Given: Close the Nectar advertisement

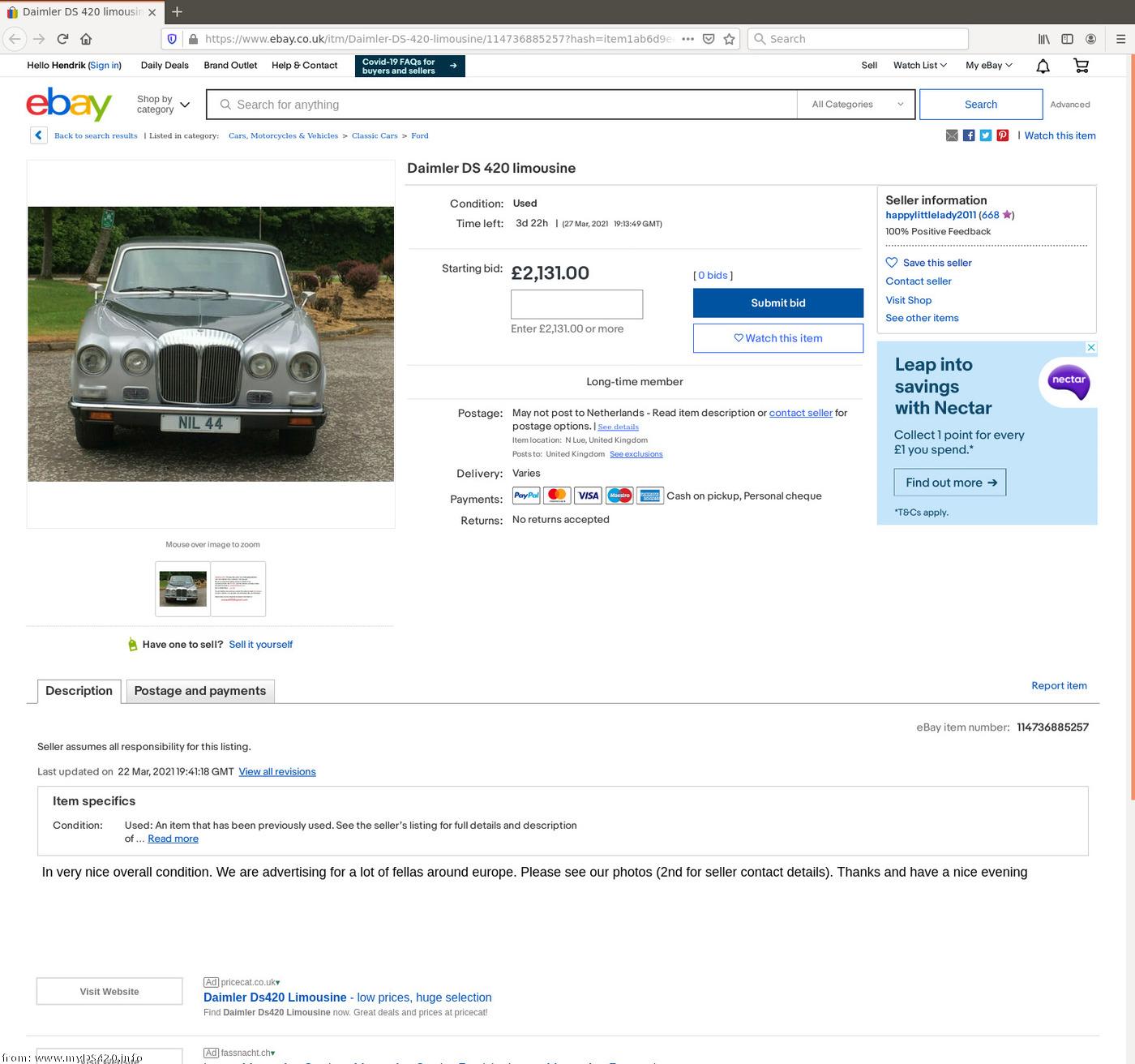Looking at the screenshot, I should click(x=1091, y=348).
